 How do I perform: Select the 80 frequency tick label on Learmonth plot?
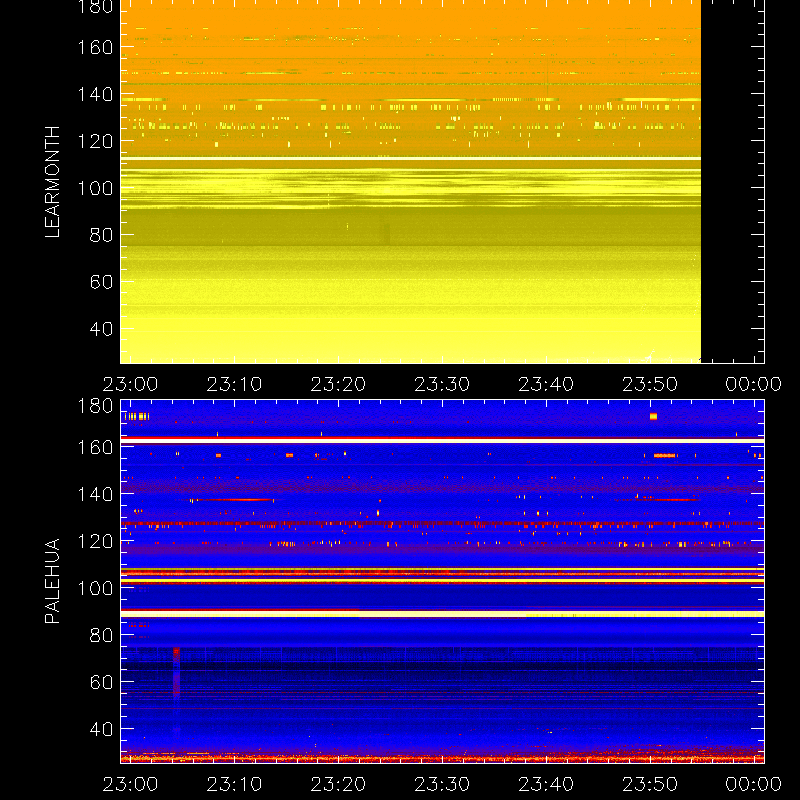101,235
